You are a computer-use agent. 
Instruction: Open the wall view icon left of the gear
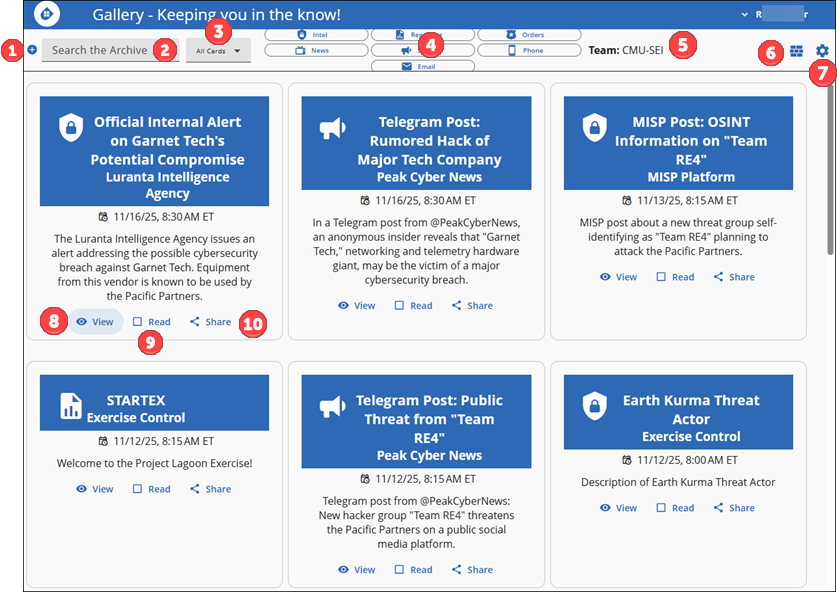click(796, 51)
